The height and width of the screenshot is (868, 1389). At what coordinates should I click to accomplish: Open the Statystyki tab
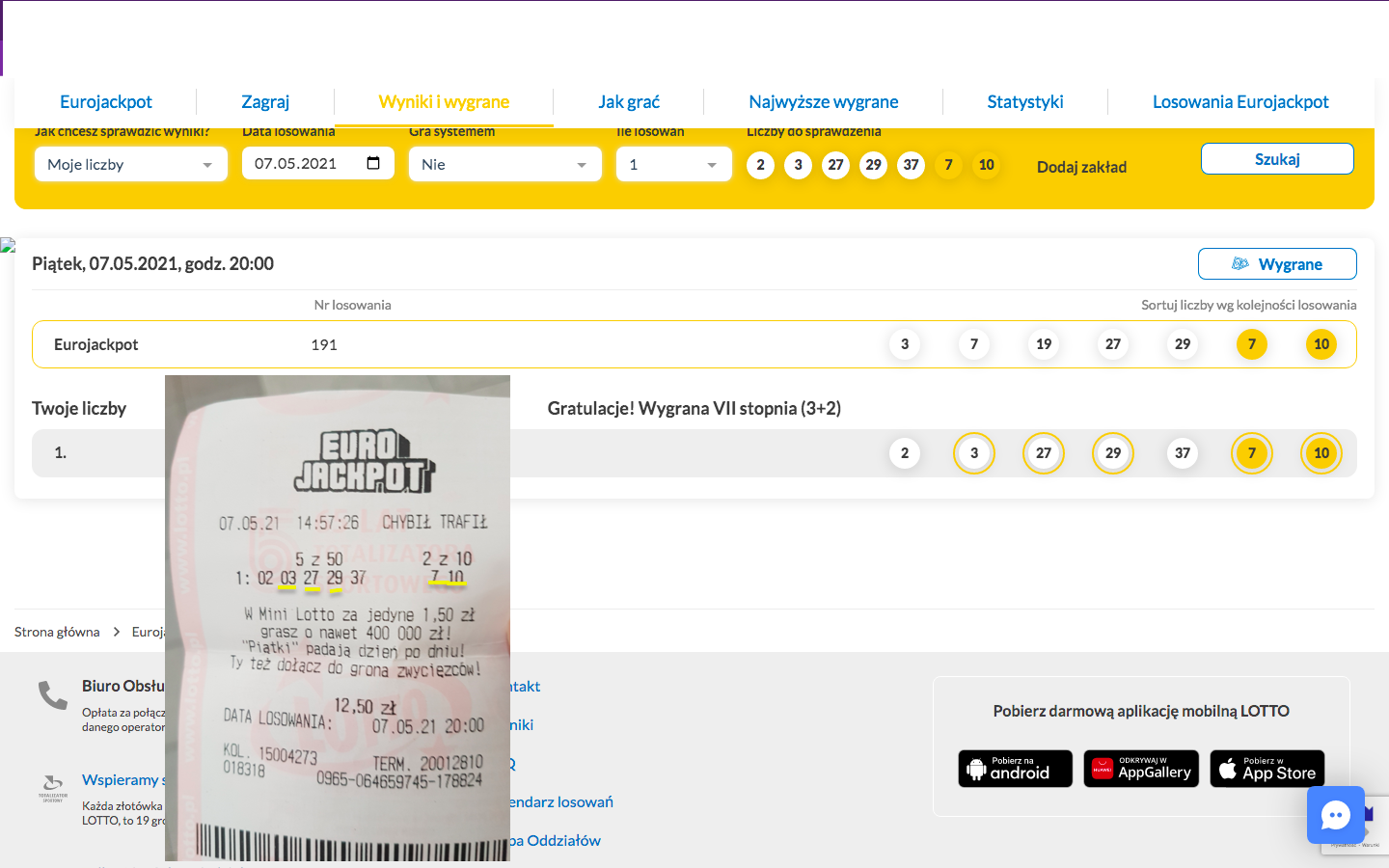click(x=1025, y=101)
